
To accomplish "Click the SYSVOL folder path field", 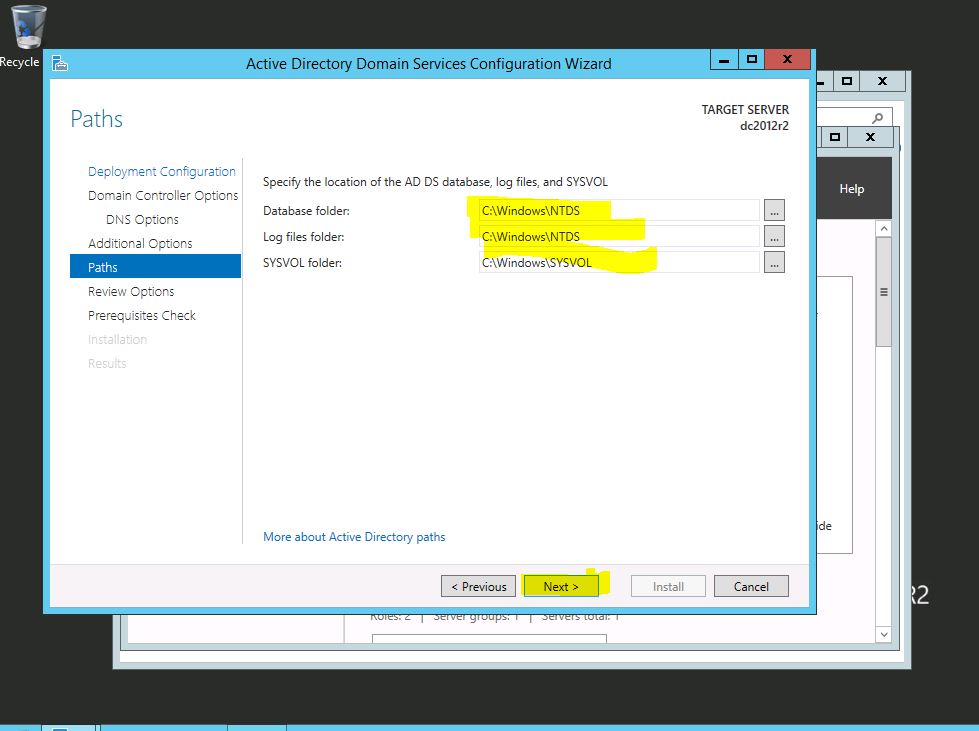I will tap(619, 263).
